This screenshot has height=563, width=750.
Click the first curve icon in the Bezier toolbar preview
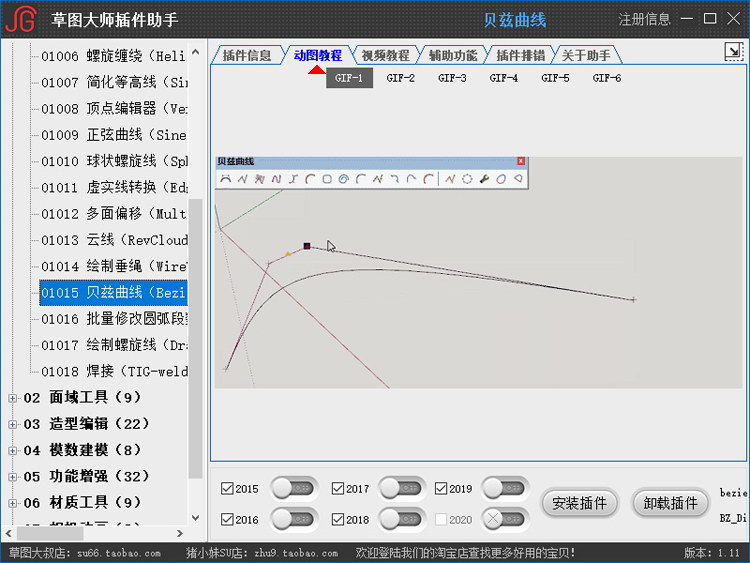coord(226,179)
